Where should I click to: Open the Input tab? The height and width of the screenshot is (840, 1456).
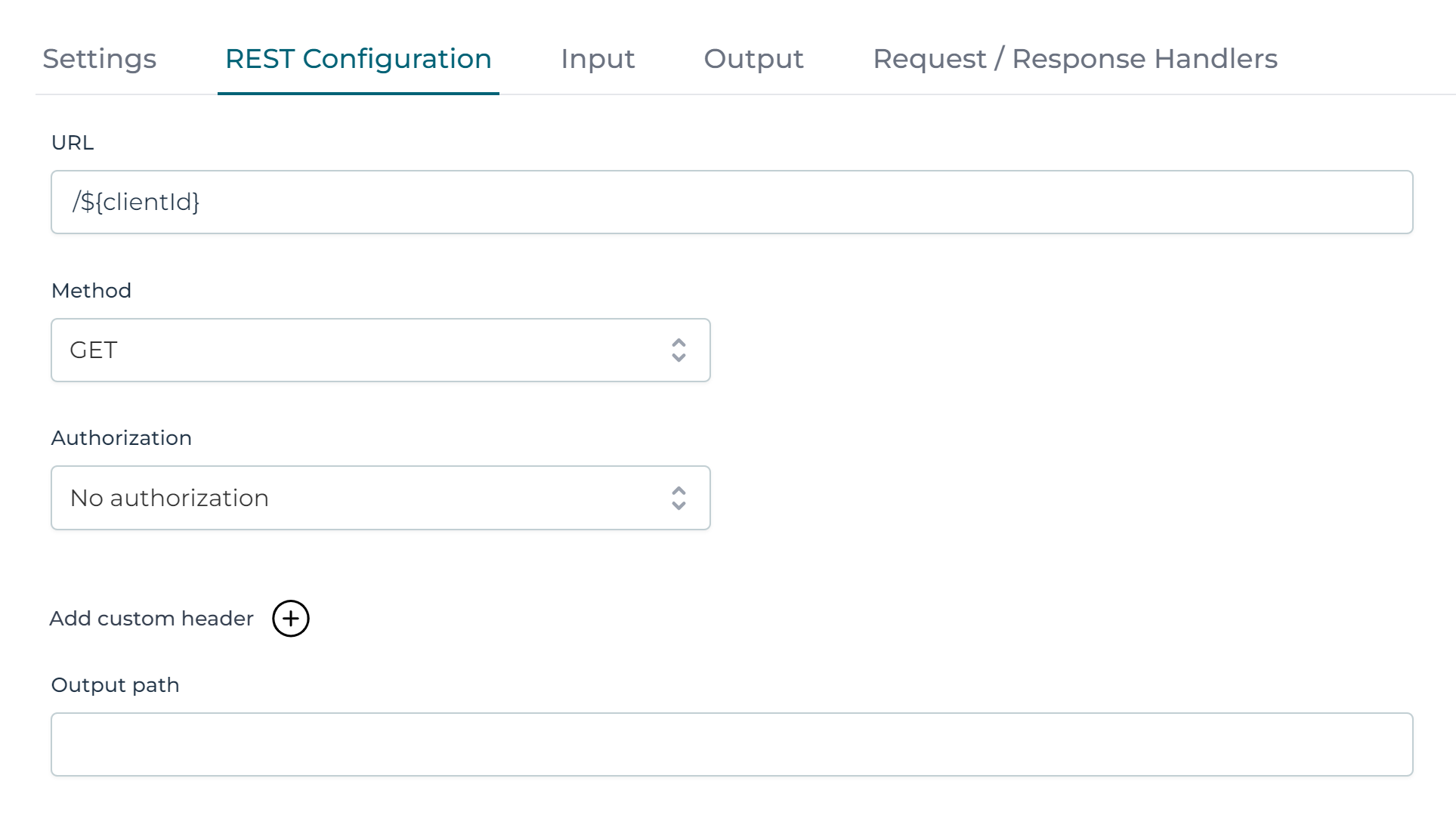[x=598, y=59]
